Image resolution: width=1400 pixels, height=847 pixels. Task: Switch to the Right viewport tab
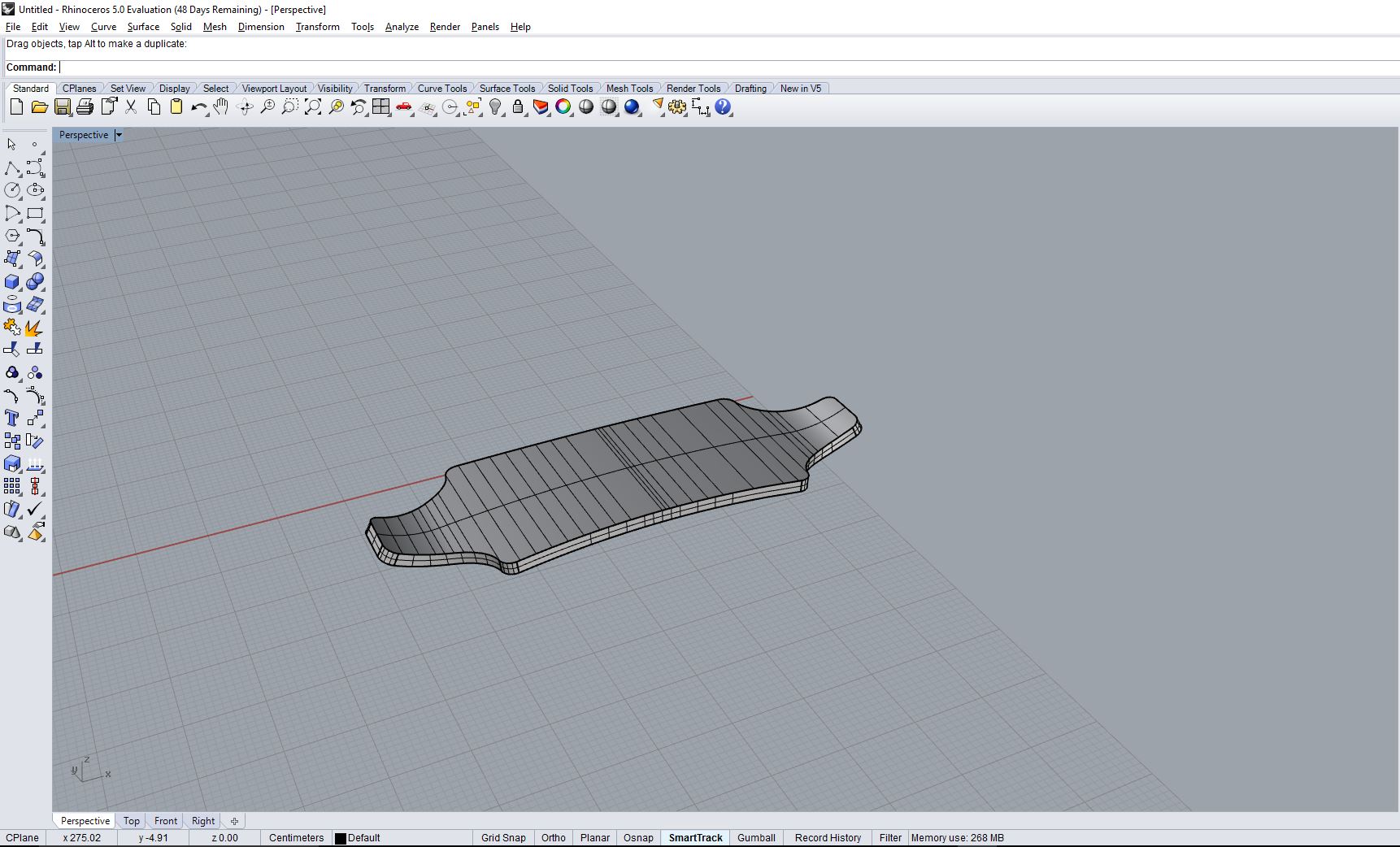(x=203, y=821)
